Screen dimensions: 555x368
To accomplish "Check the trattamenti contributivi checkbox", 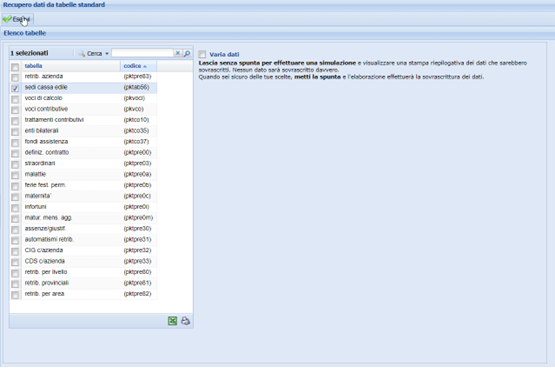I will pos(15,121).
